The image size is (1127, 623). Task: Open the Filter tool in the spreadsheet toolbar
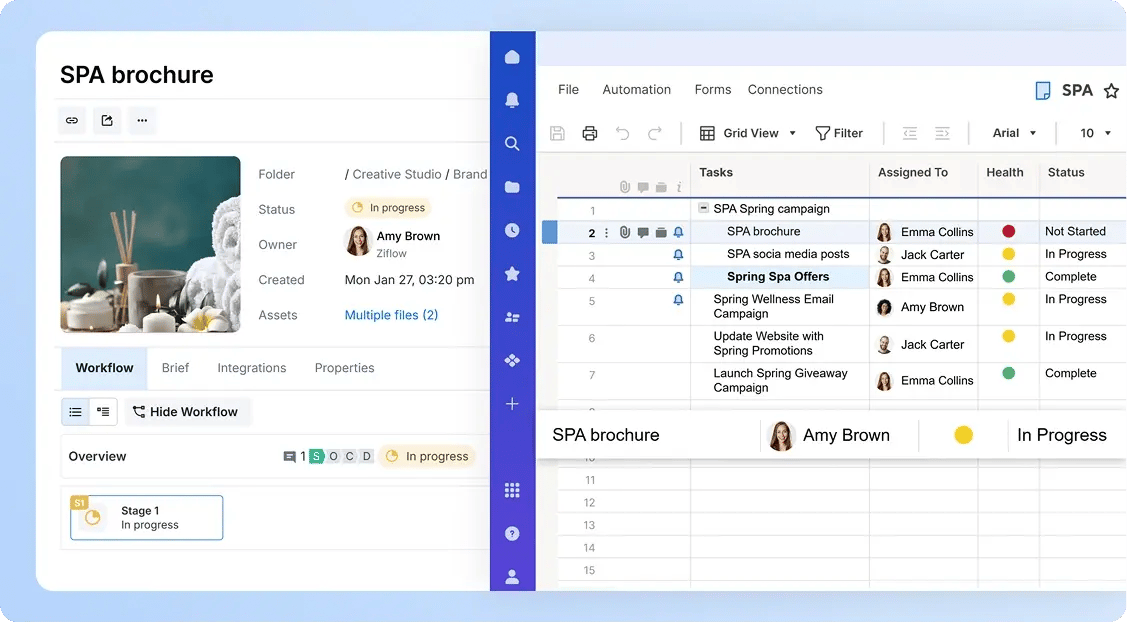[840, 133]
